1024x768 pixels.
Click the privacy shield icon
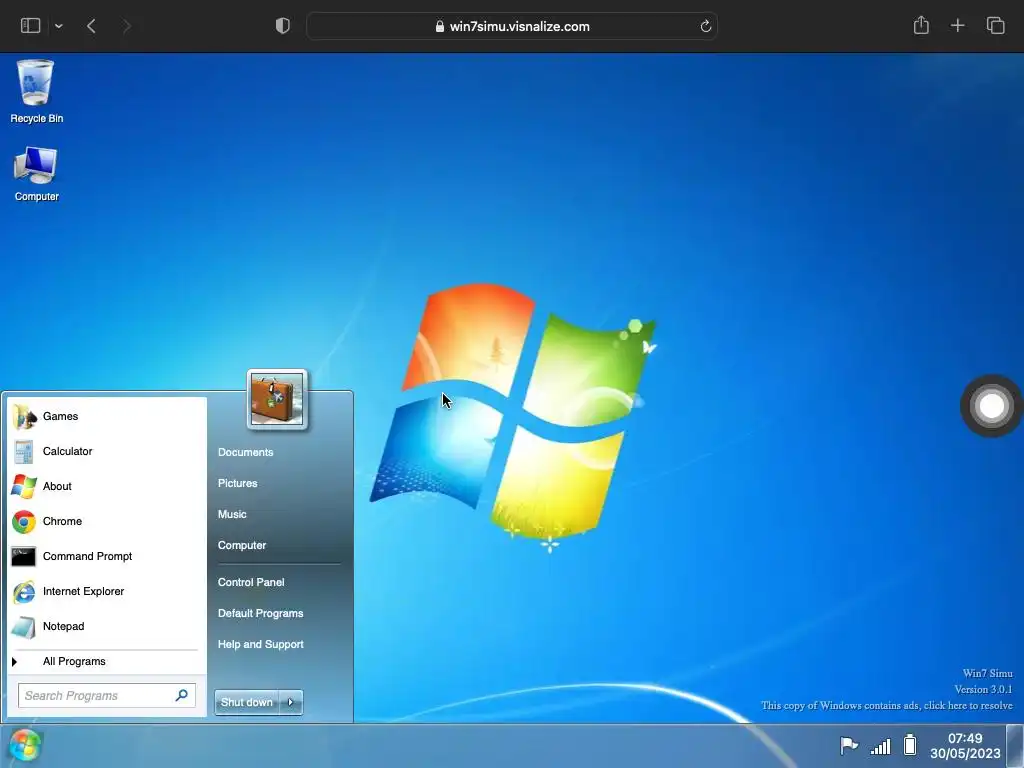(x=283, y=26)
